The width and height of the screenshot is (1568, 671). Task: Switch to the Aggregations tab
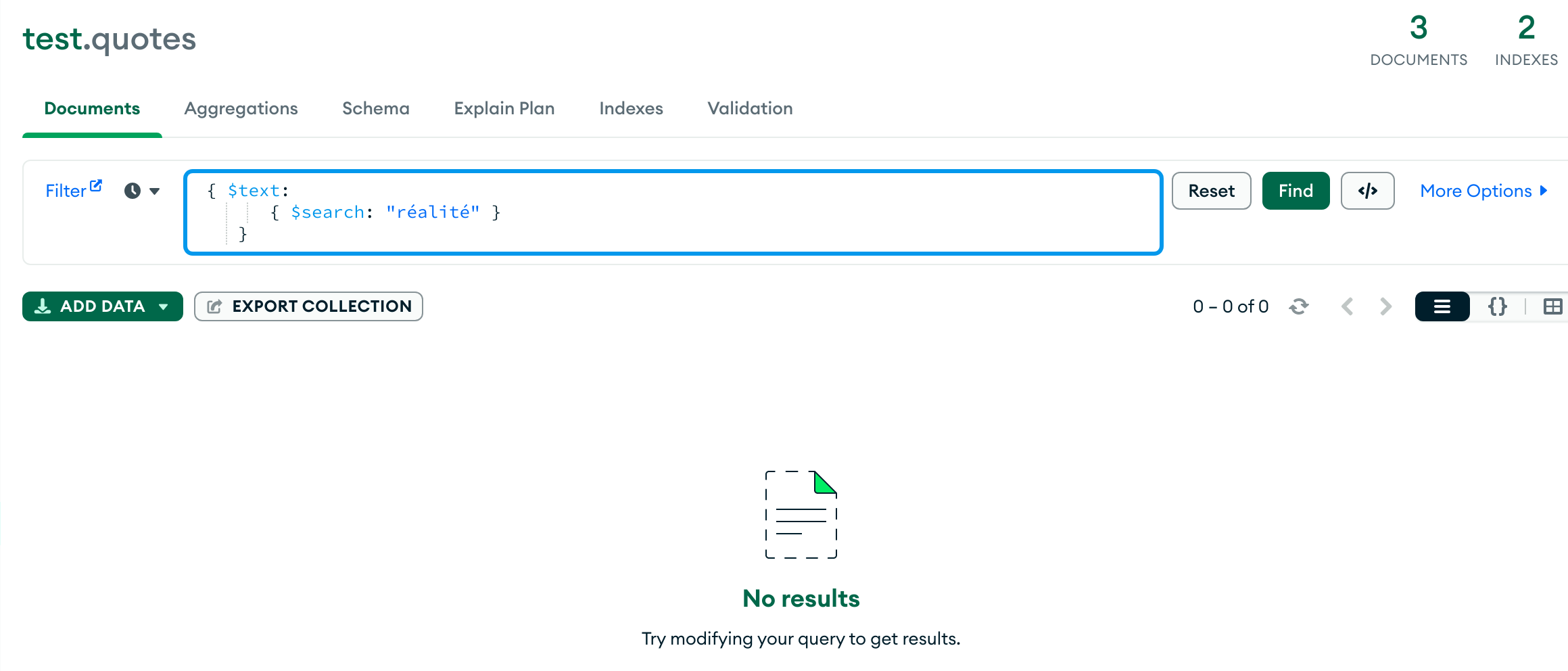(241, 108)
